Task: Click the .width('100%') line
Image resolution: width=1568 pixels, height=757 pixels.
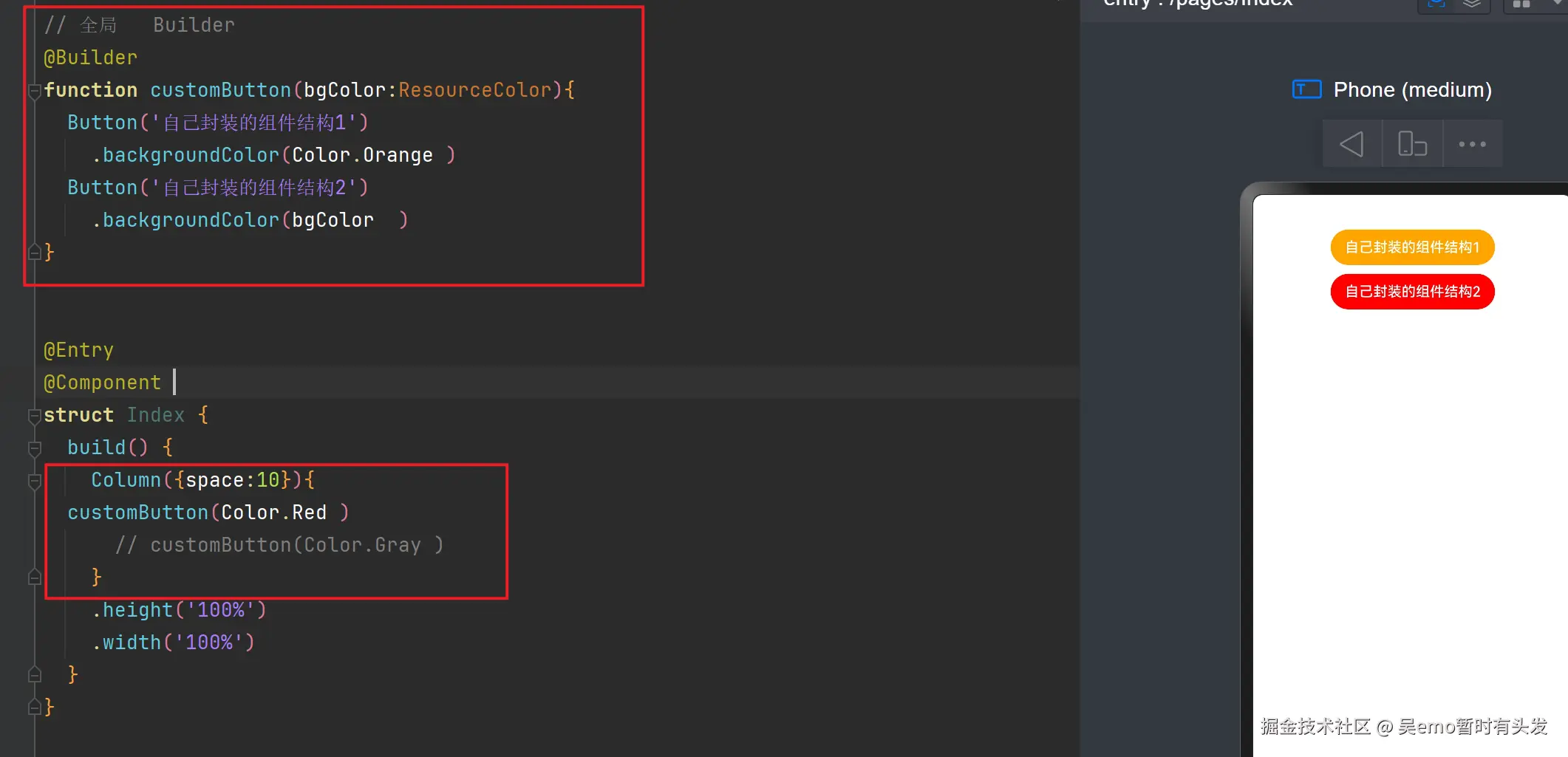Action: [x=173, y=643]
